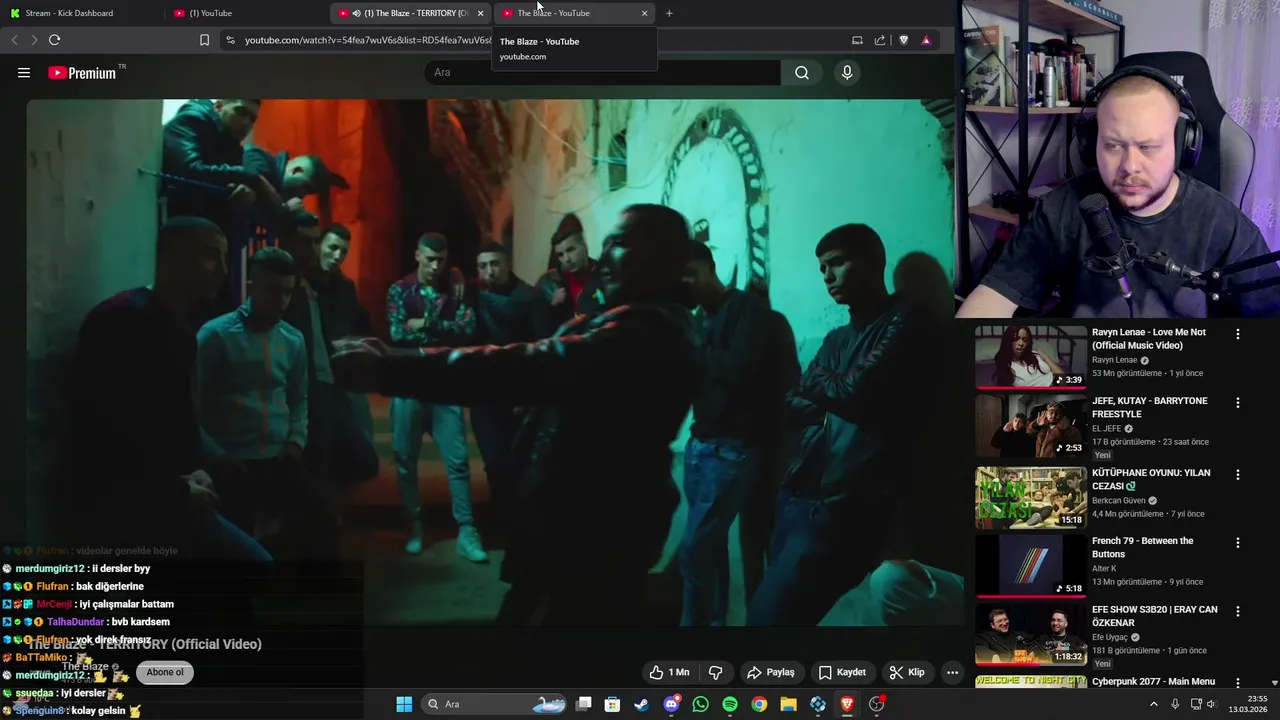Open the YouTube hamburger guide menu
This screenshot has height=720, width=1280.
pyautogui.click(x=24, y=73)
